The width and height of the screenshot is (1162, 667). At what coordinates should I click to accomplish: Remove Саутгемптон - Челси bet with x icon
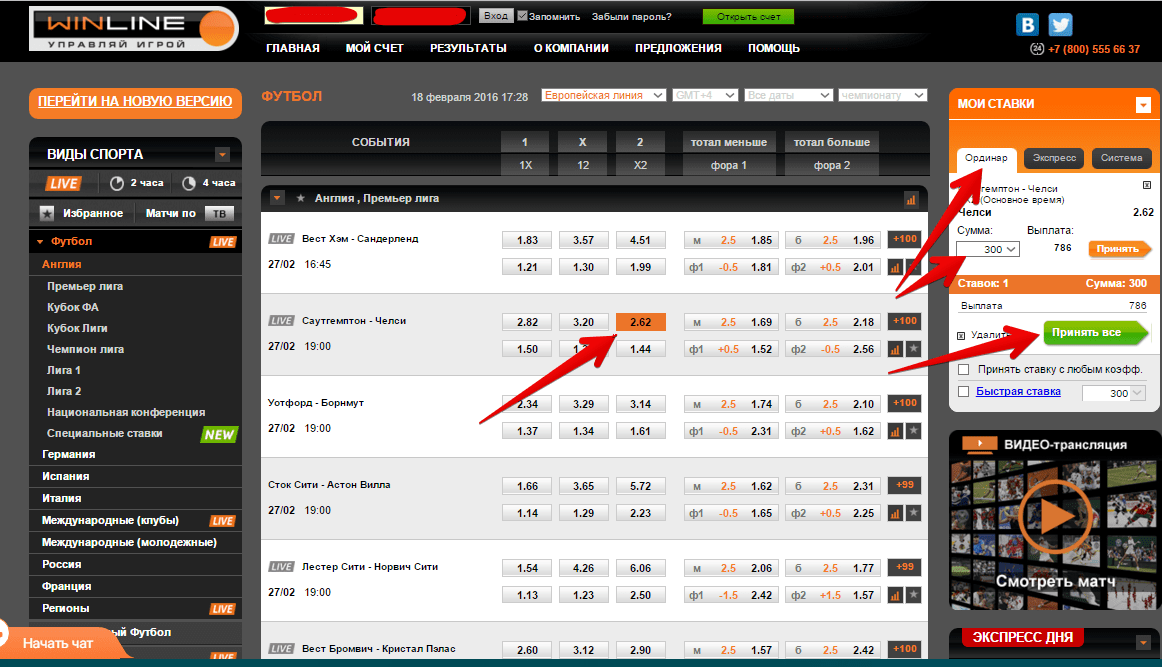pyautogui.click(x=1146, y=185)
